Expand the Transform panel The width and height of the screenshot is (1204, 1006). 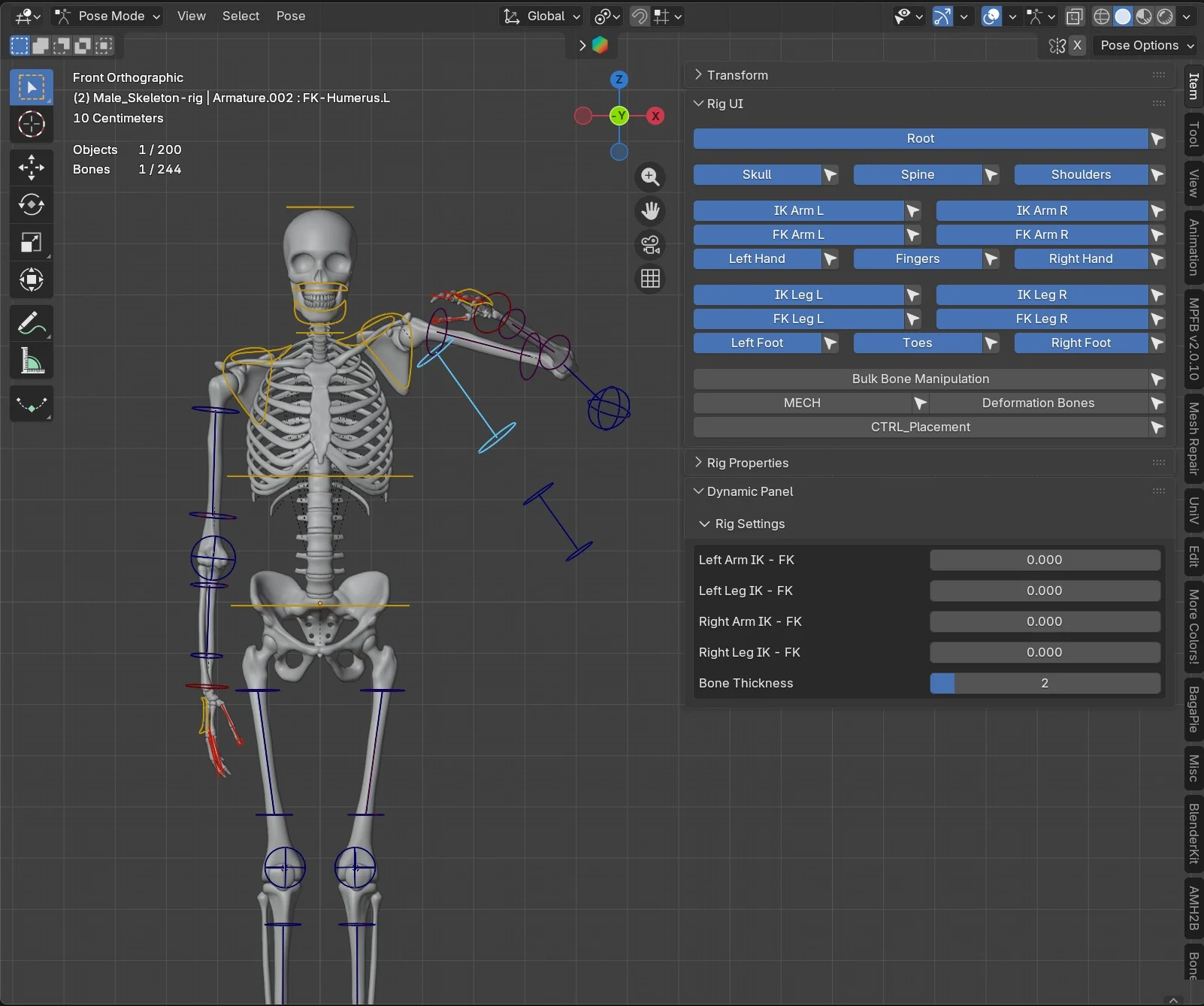737,75
